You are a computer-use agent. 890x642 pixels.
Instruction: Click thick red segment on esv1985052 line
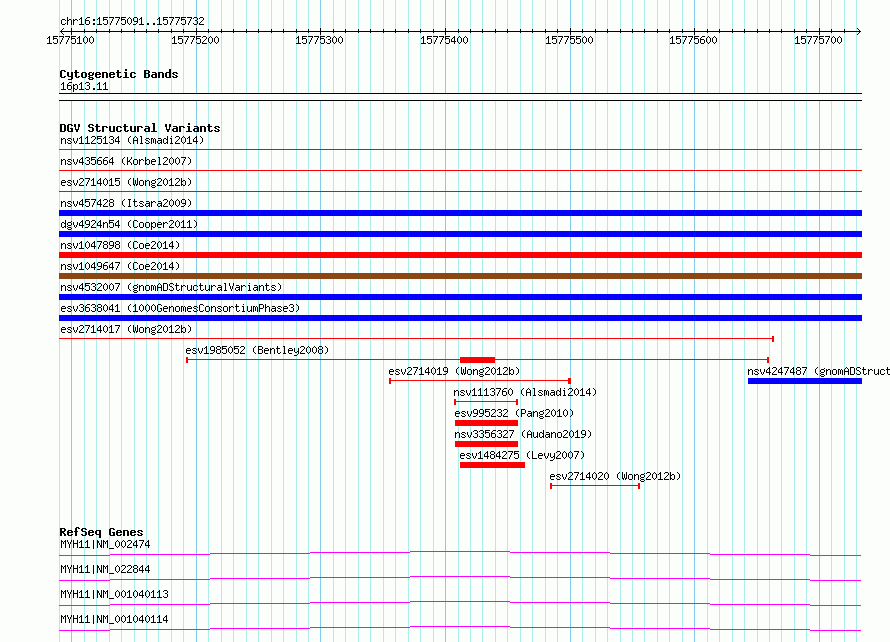click(x=477, y=360)
